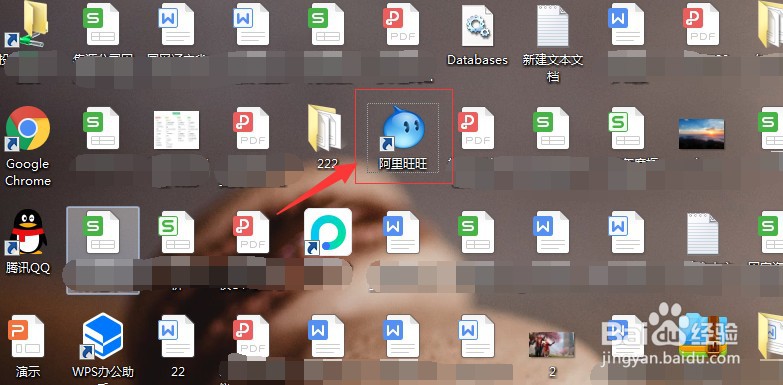Click the highlighted spreadsheet beside 腾讯QQ
Viewport: 783px width, 385px height.
(103, 250)
